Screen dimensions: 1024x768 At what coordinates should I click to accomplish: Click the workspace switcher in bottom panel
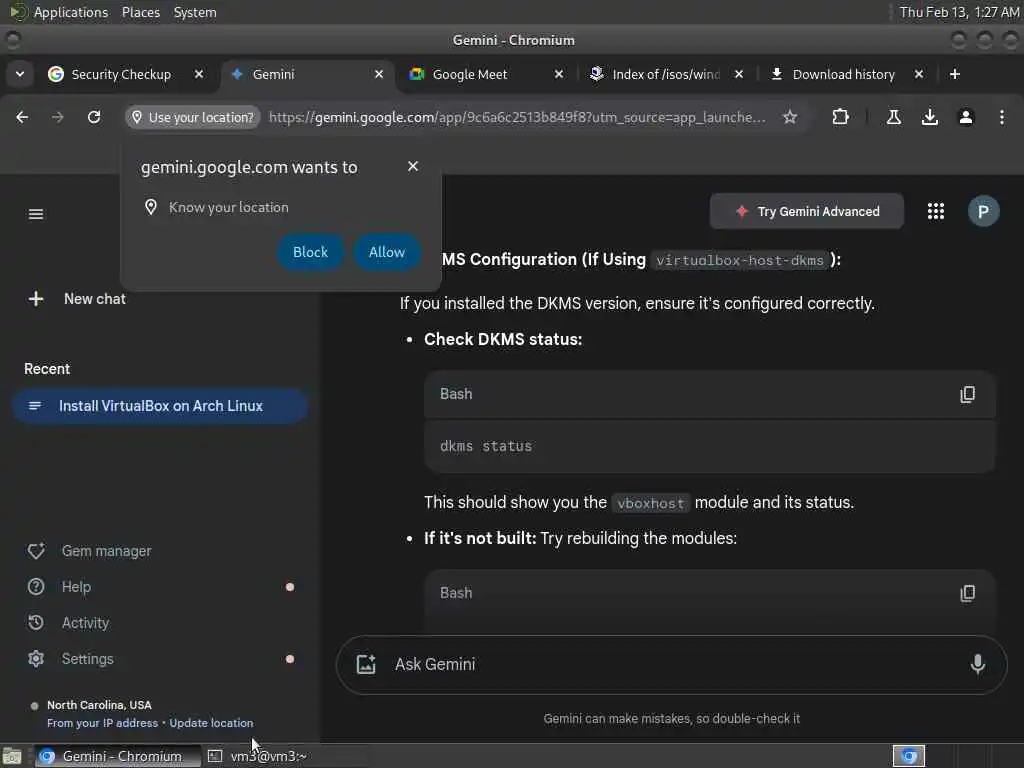[908, 756]
